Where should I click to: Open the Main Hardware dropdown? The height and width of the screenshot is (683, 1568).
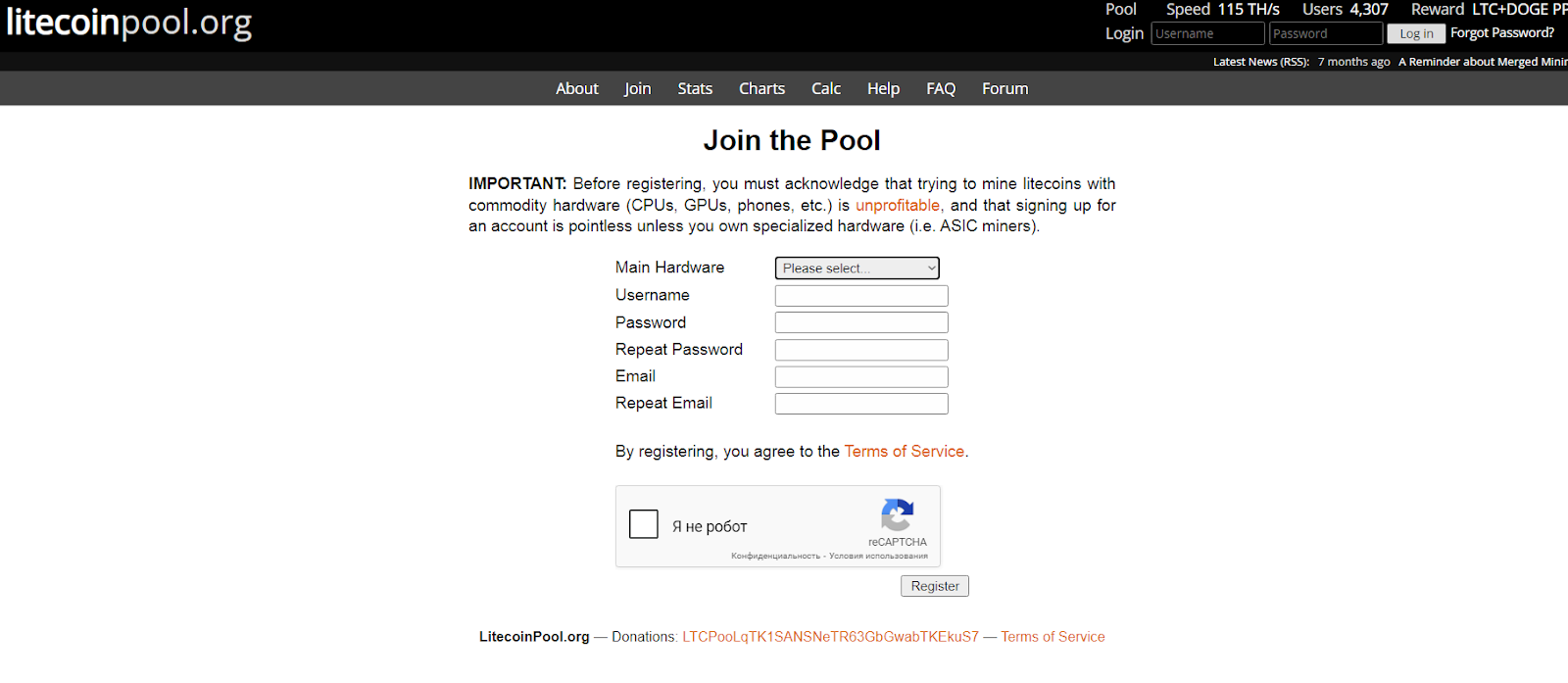pyautogui.click(x=857, y=268)
